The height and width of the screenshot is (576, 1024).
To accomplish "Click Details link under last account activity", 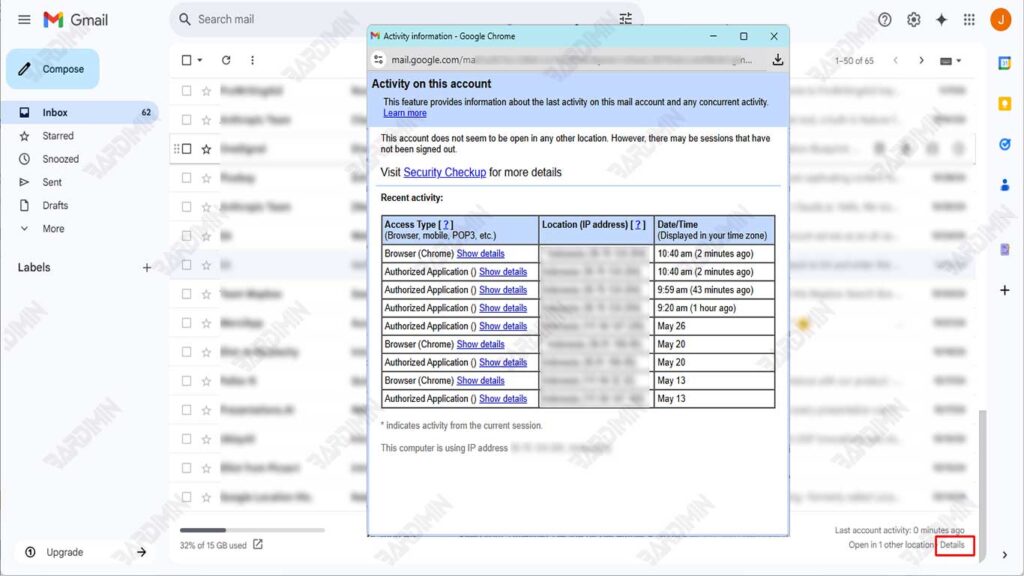I will point(952,545).
